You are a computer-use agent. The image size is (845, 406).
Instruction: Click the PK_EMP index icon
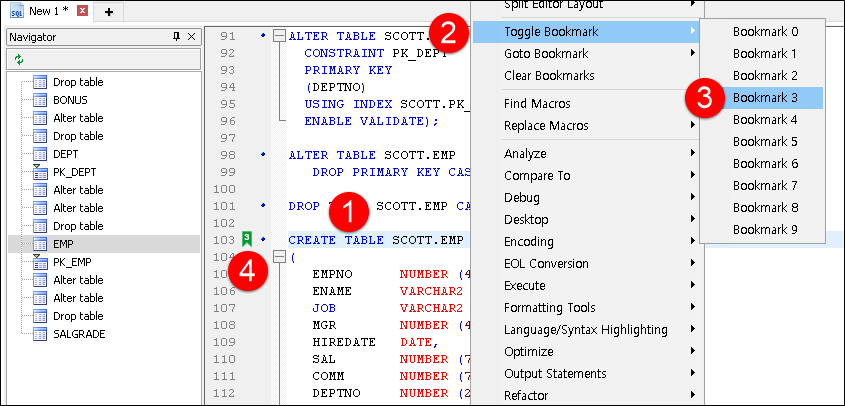point(41,262)
